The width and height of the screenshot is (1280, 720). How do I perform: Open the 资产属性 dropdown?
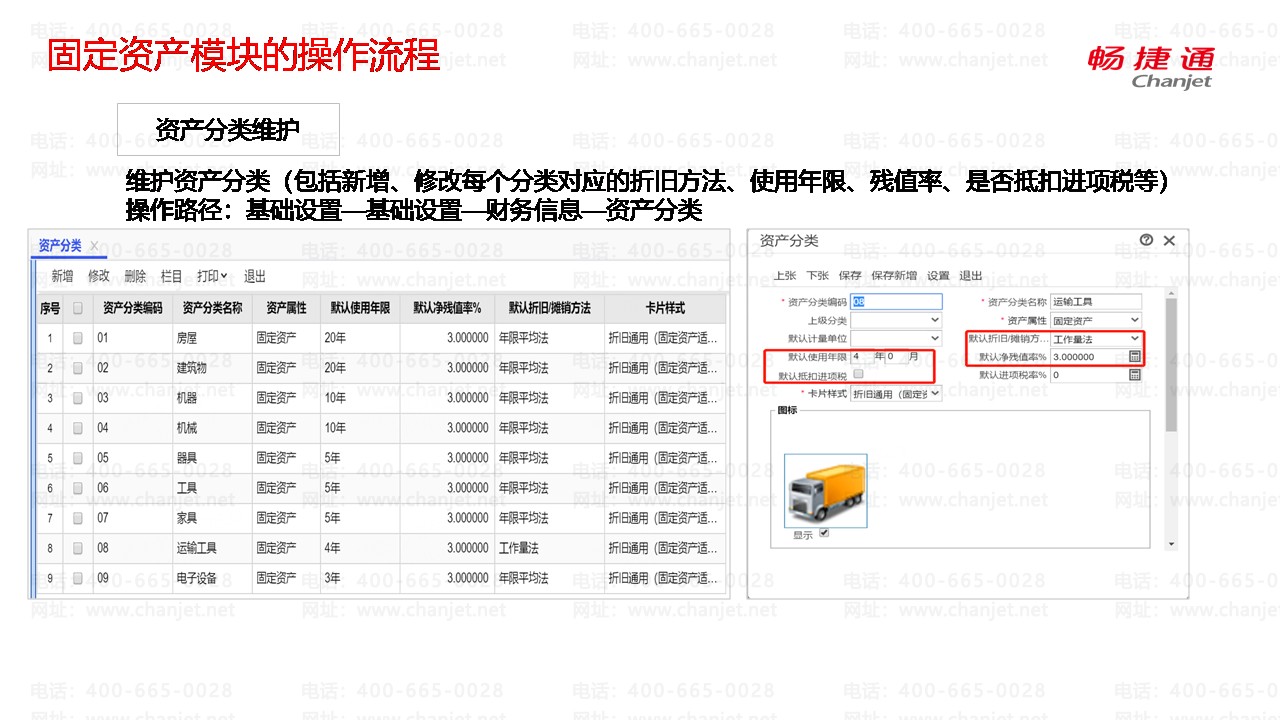coord(1096,320)
